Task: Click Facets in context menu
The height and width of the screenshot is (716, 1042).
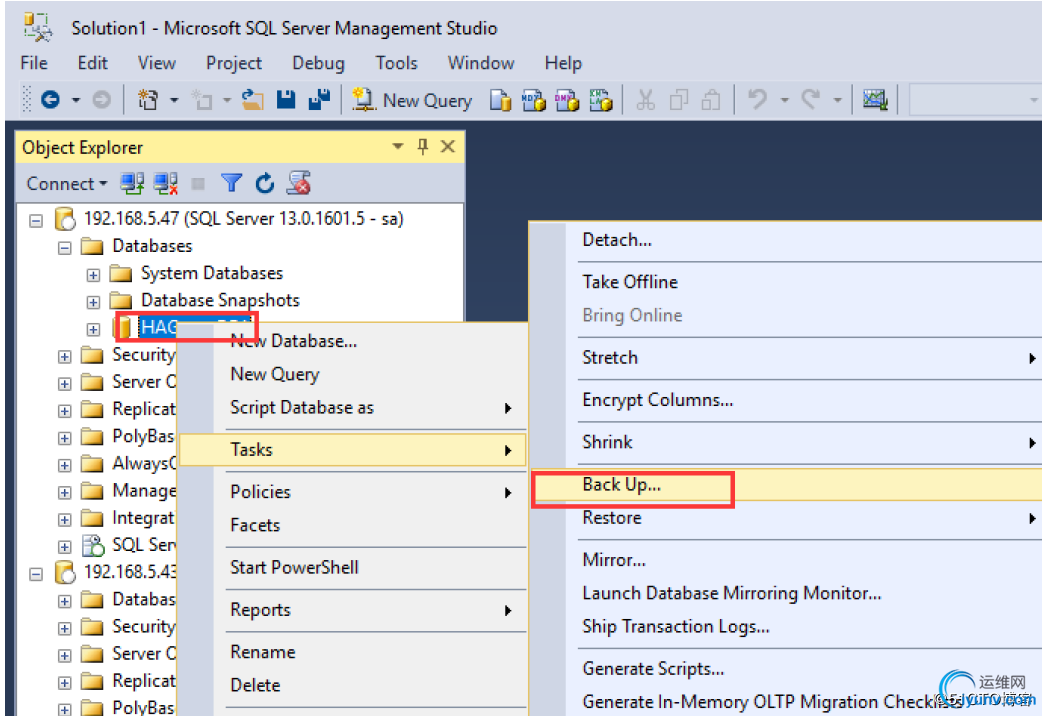Action: click(x=353, y=525)
